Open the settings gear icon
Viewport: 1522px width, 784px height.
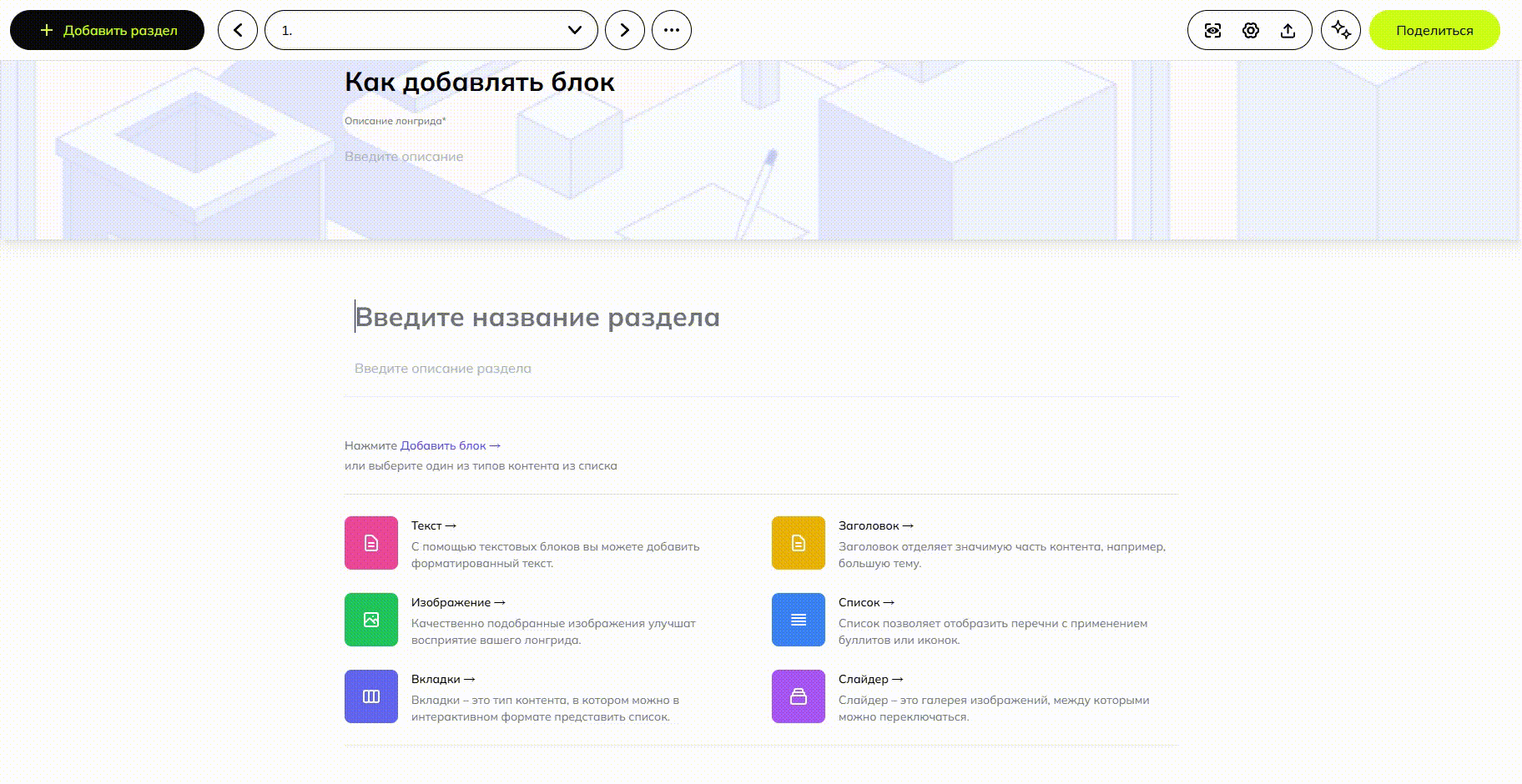click(x=1251, y=31)
